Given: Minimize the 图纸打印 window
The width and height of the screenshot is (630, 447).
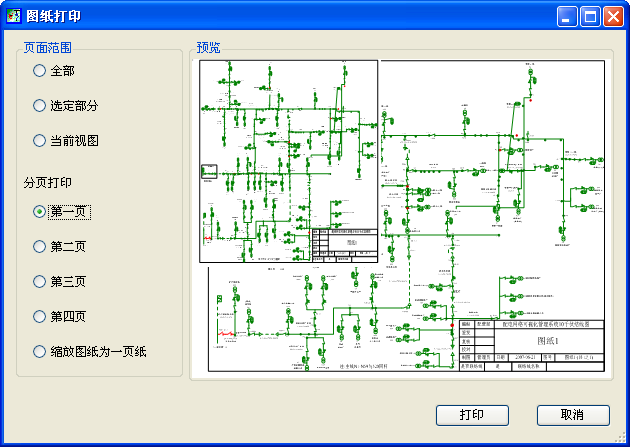Looking at the screenshot, I should tap(567, 17).
